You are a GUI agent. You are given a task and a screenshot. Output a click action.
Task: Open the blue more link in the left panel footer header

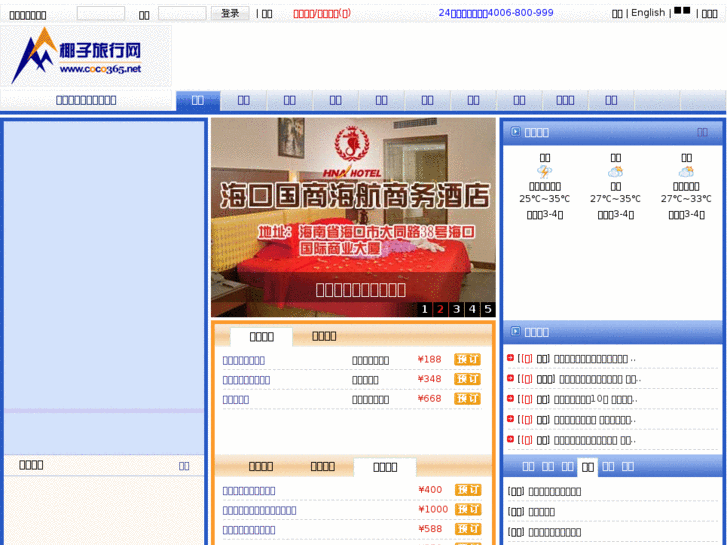pyautogui.click(x=184, y=466)
